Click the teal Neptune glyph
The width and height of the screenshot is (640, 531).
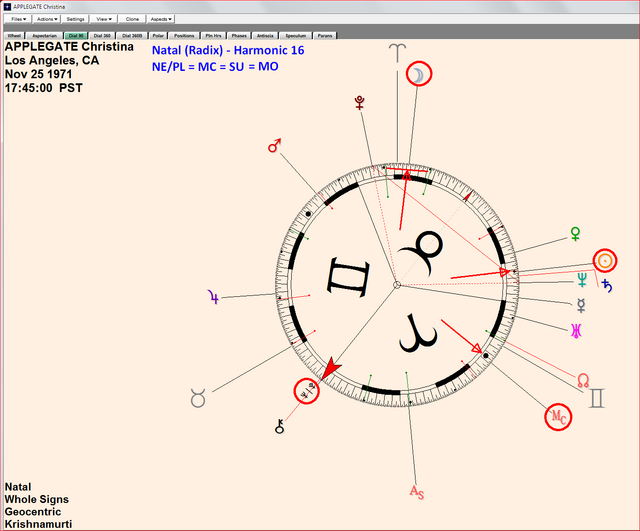coord(582,280)
